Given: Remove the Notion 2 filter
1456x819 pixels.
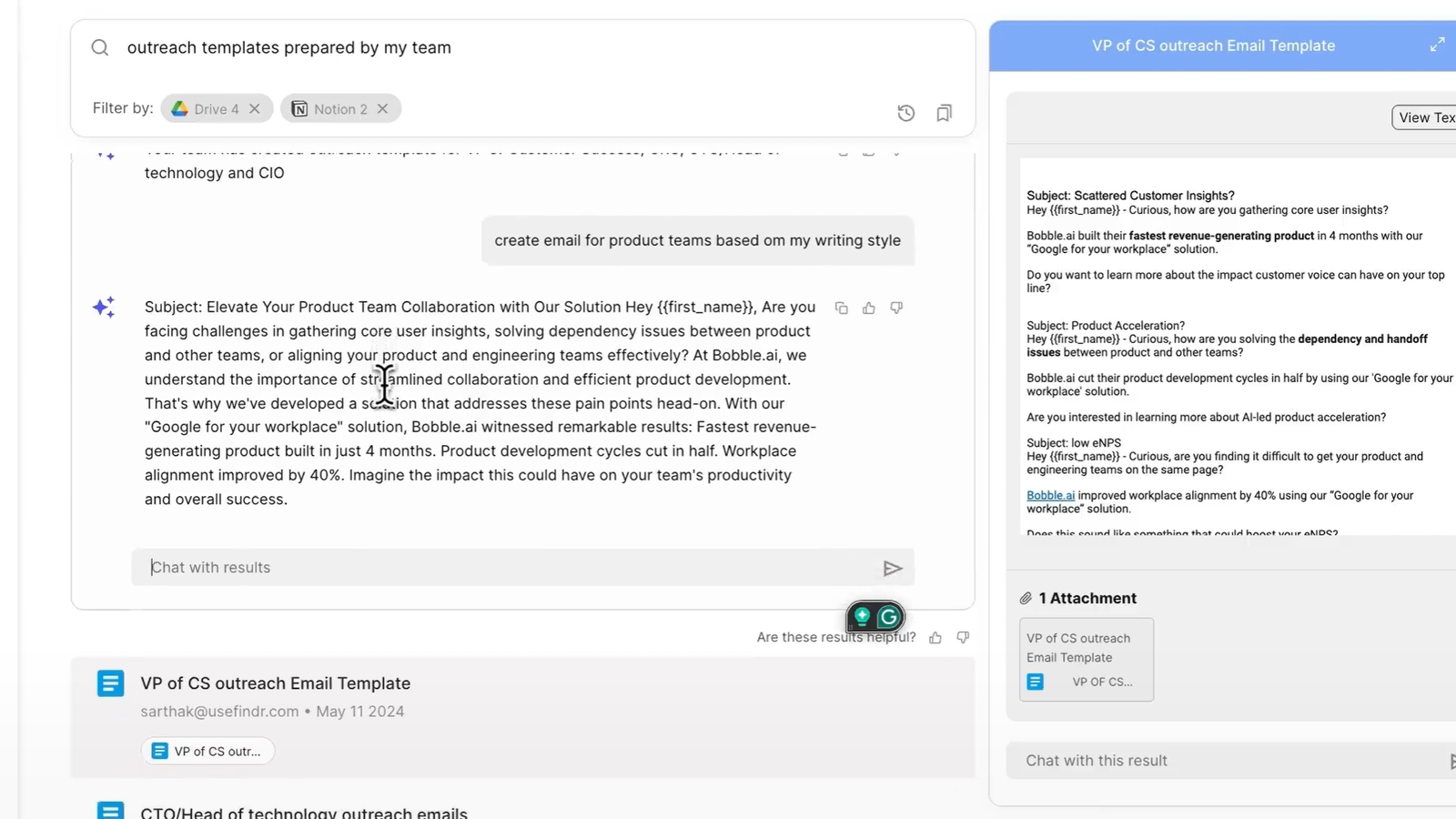Looking at the screenshot, I should (x=383, y=109).
